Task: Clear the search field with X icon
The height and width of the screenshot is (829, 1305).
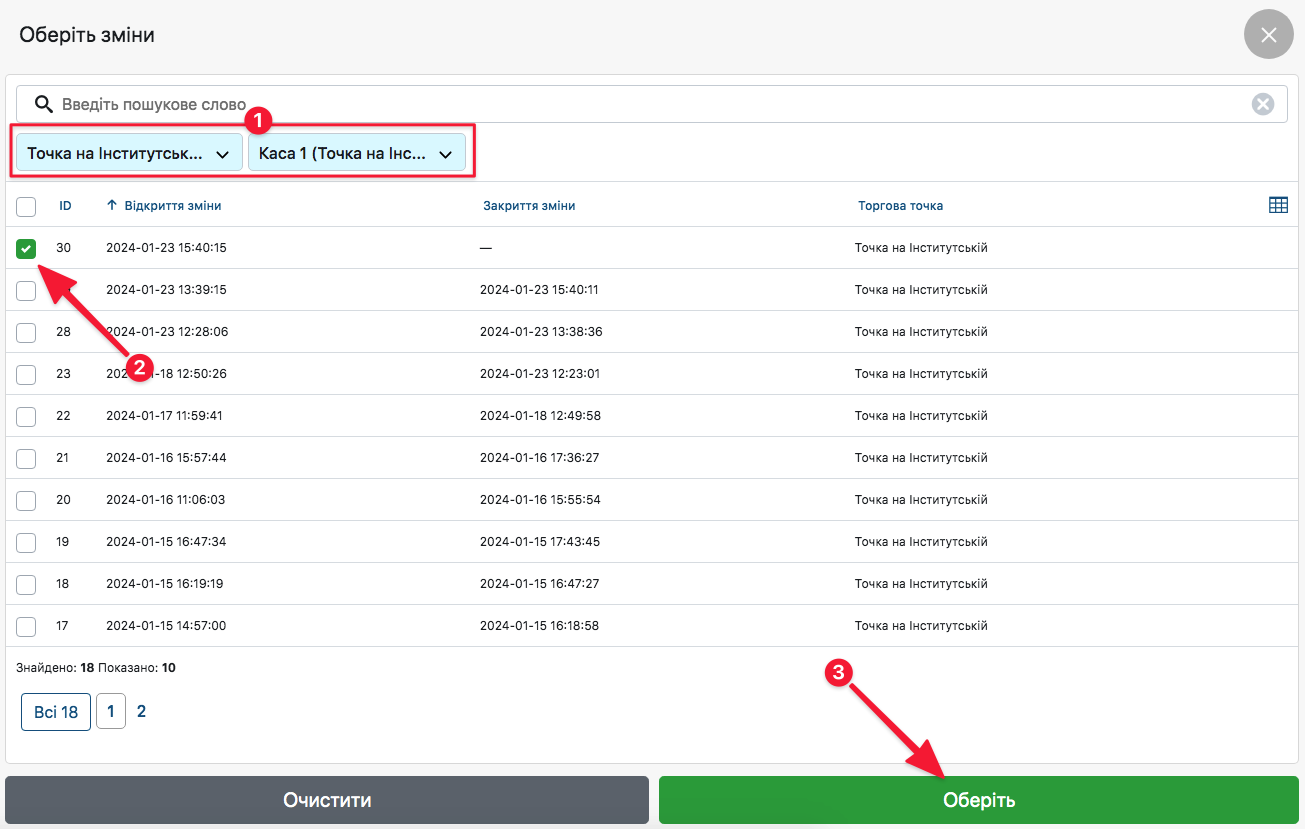Action: click(1263, 104)
